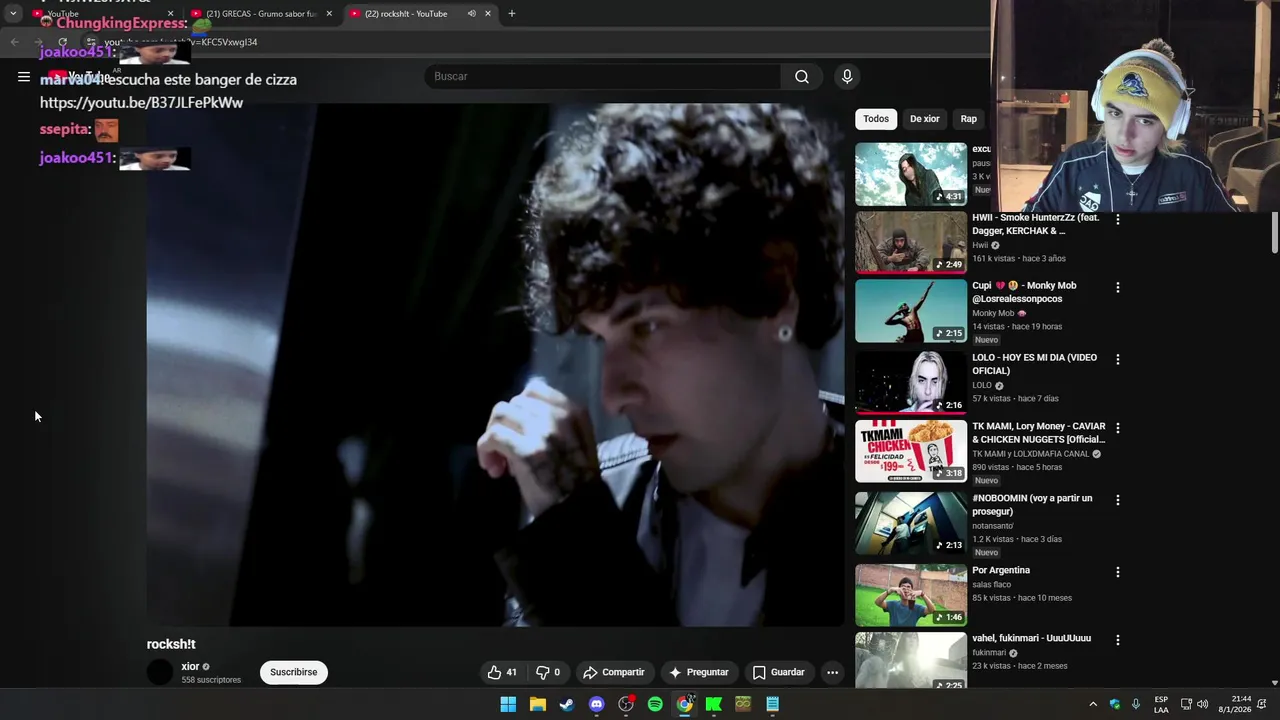Open Notepad icon in taskbar
This screenshot has height=720, width=1280.
tap(772, 704)
